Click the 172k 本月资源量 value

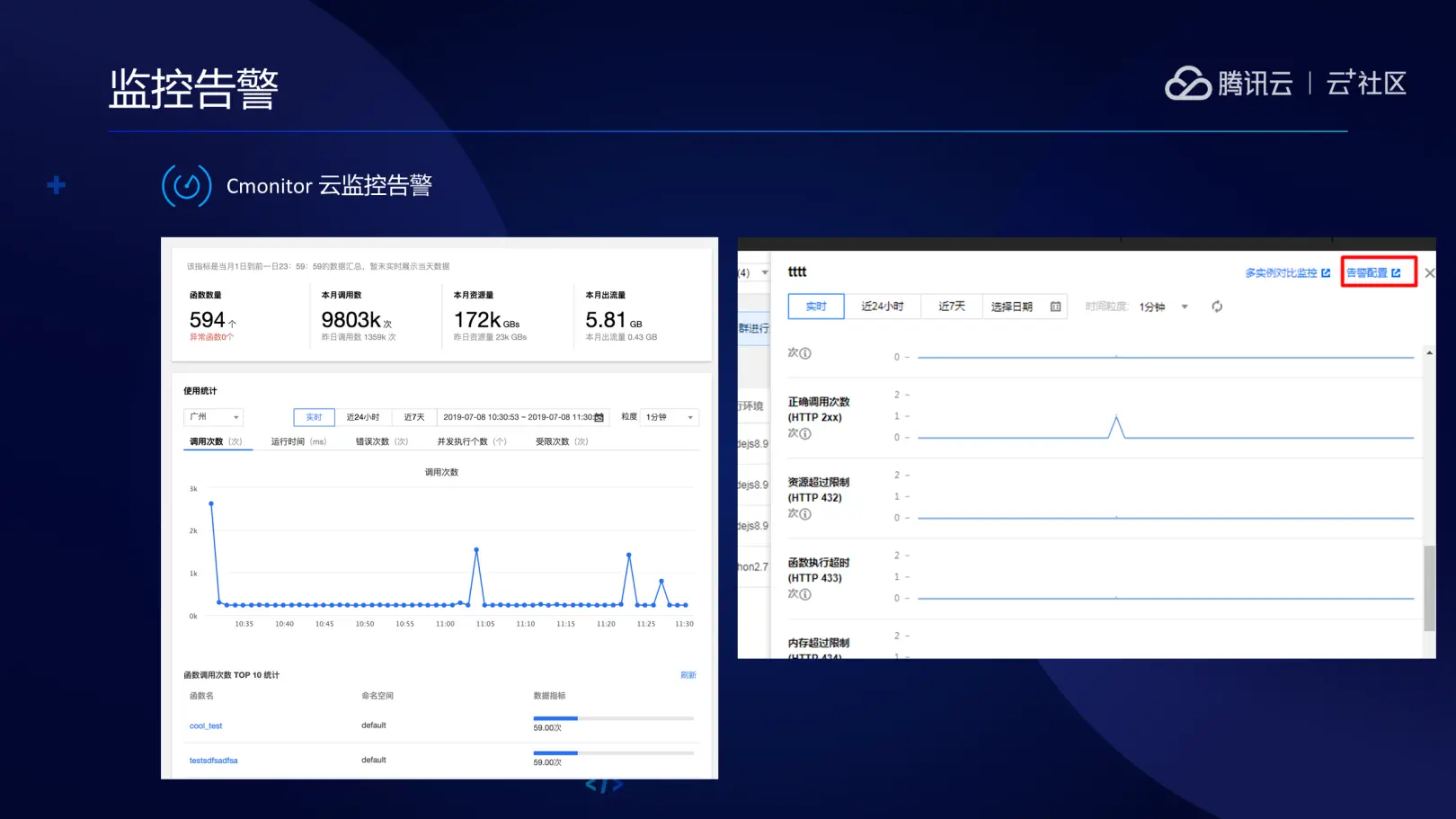click(477, 320)
